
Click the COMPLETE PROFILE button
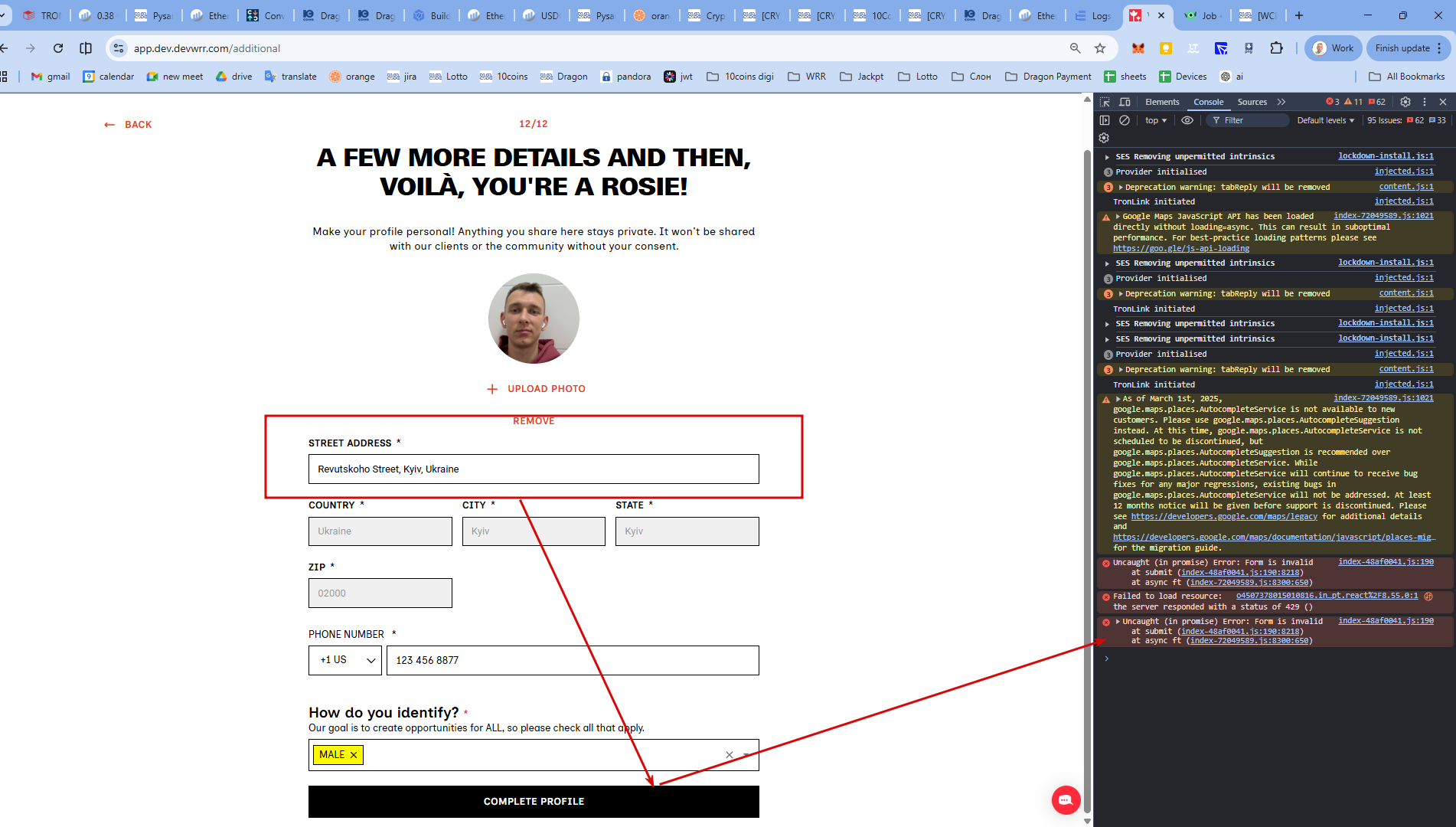click(534, 802)
